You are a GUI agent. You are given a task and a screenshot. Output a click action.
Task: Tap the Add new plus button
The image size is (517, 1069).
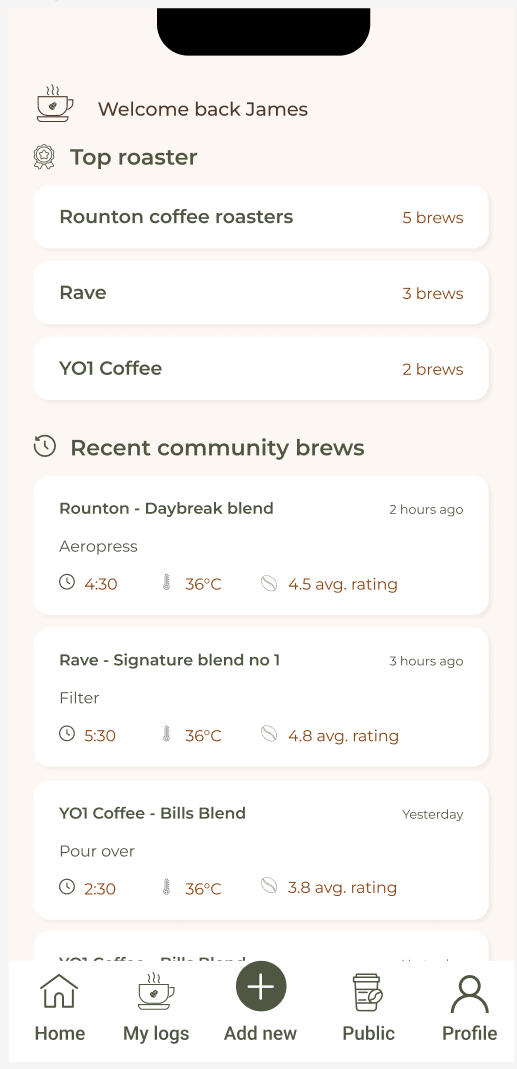pos(261,986)
